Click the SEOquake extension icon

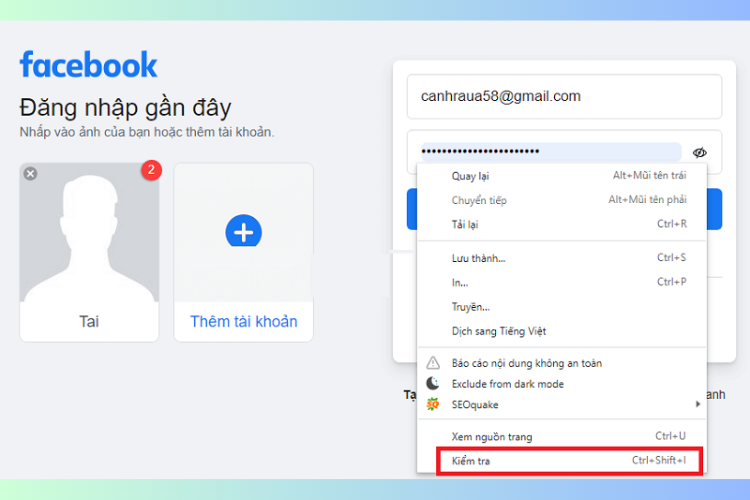point(433,404)
